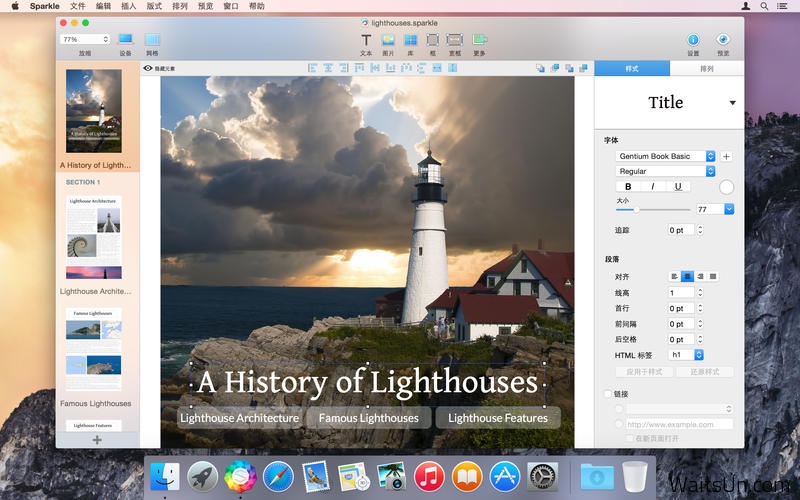
Task: Open the round text color swatch
Action: (726, 187)
